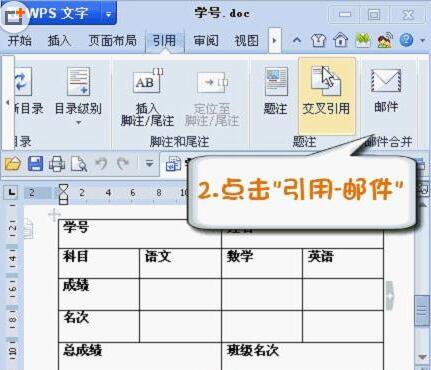This screenshot has width=431, height=370.
Task: Click the indent marker on the ruler
Action: click(63, 194)
